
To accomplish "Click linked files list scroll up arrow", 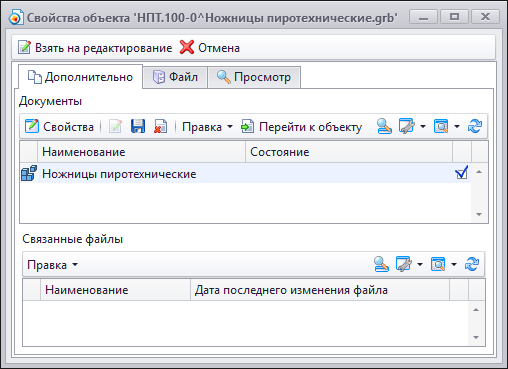I will pos(476,310).
